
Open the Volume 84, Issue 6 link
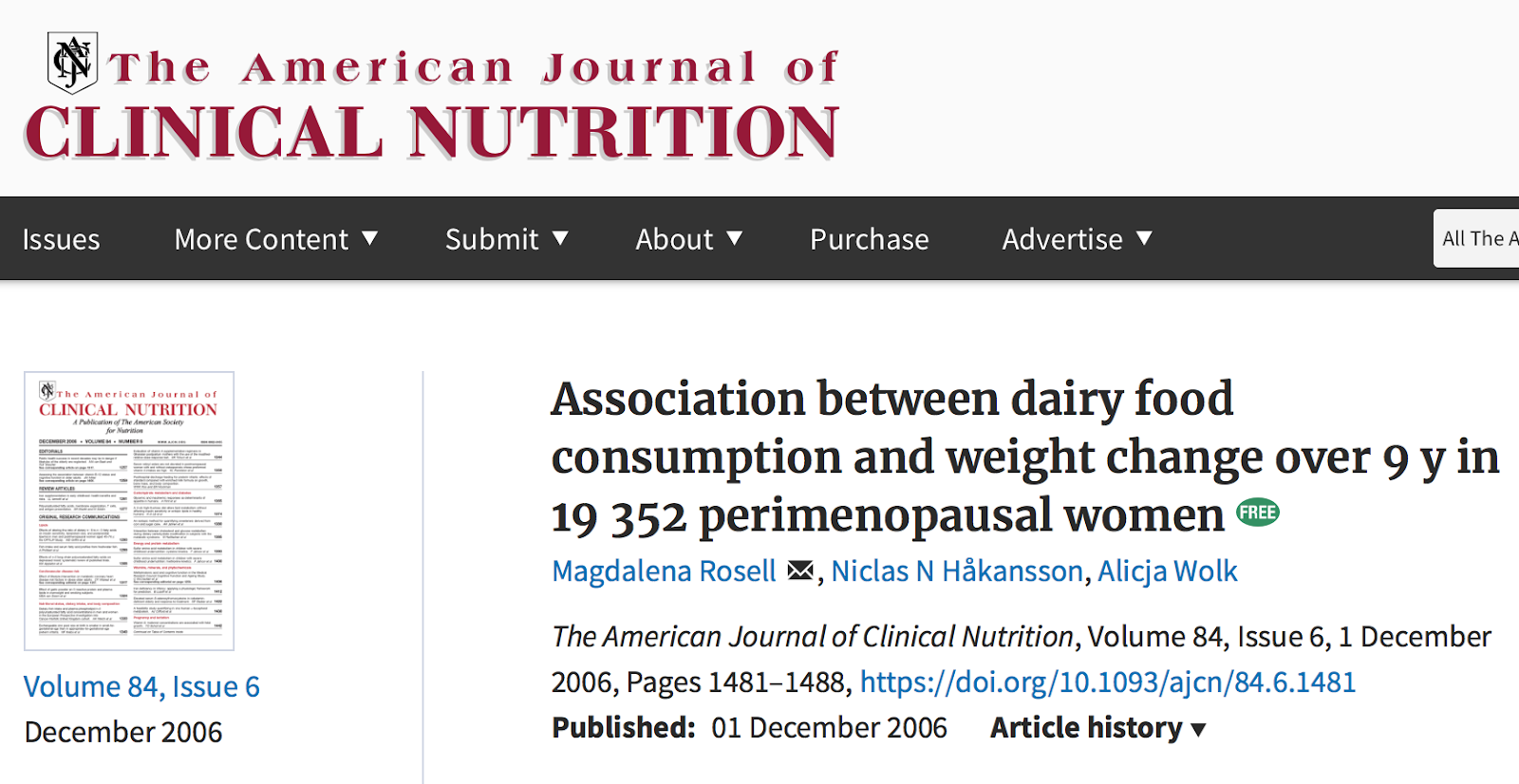(141, 686)
